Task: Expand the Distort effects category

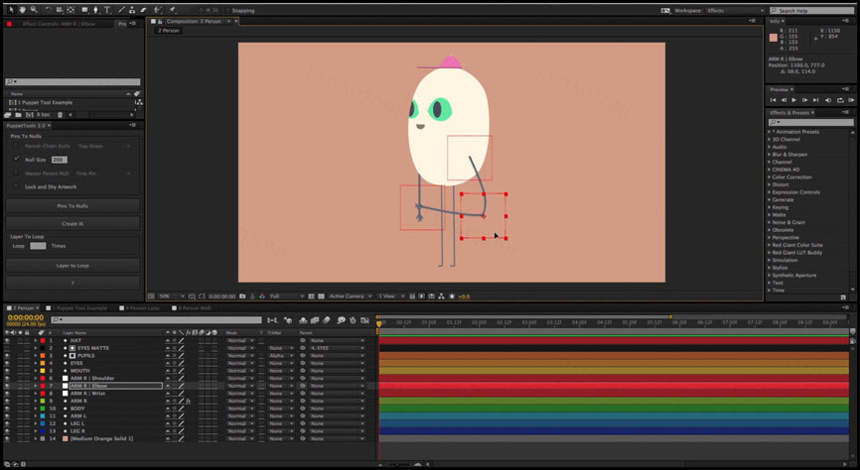Action: point(770,185)
